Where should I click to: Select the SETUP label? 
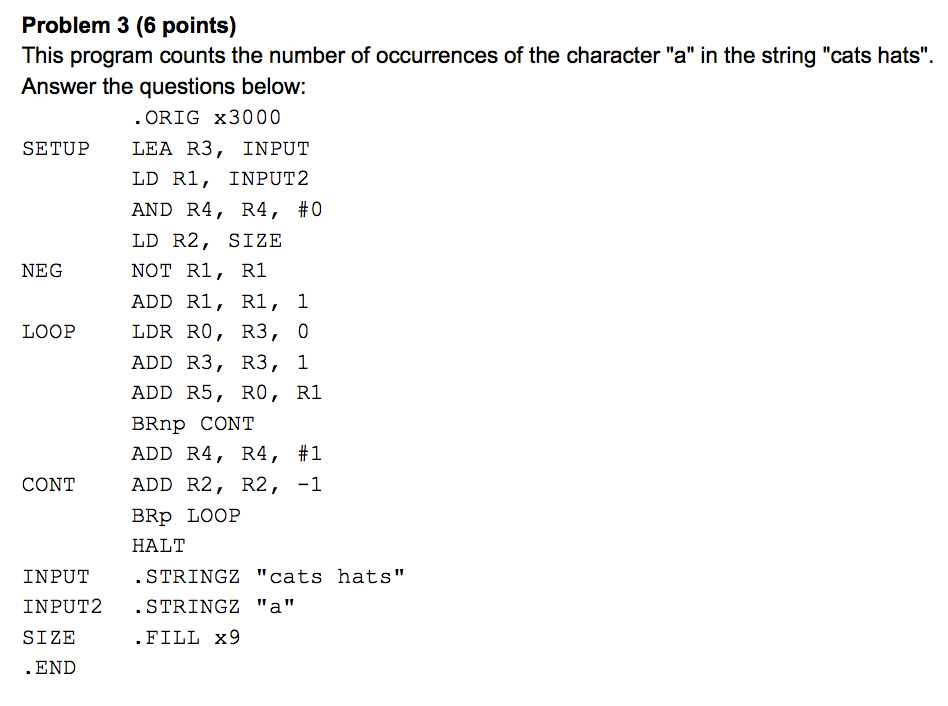click(55, 149)
